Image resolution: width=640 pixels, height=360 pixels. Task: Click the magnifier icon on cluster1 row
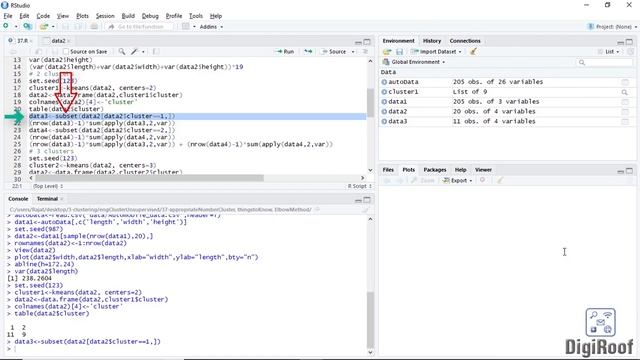[624, 92]
